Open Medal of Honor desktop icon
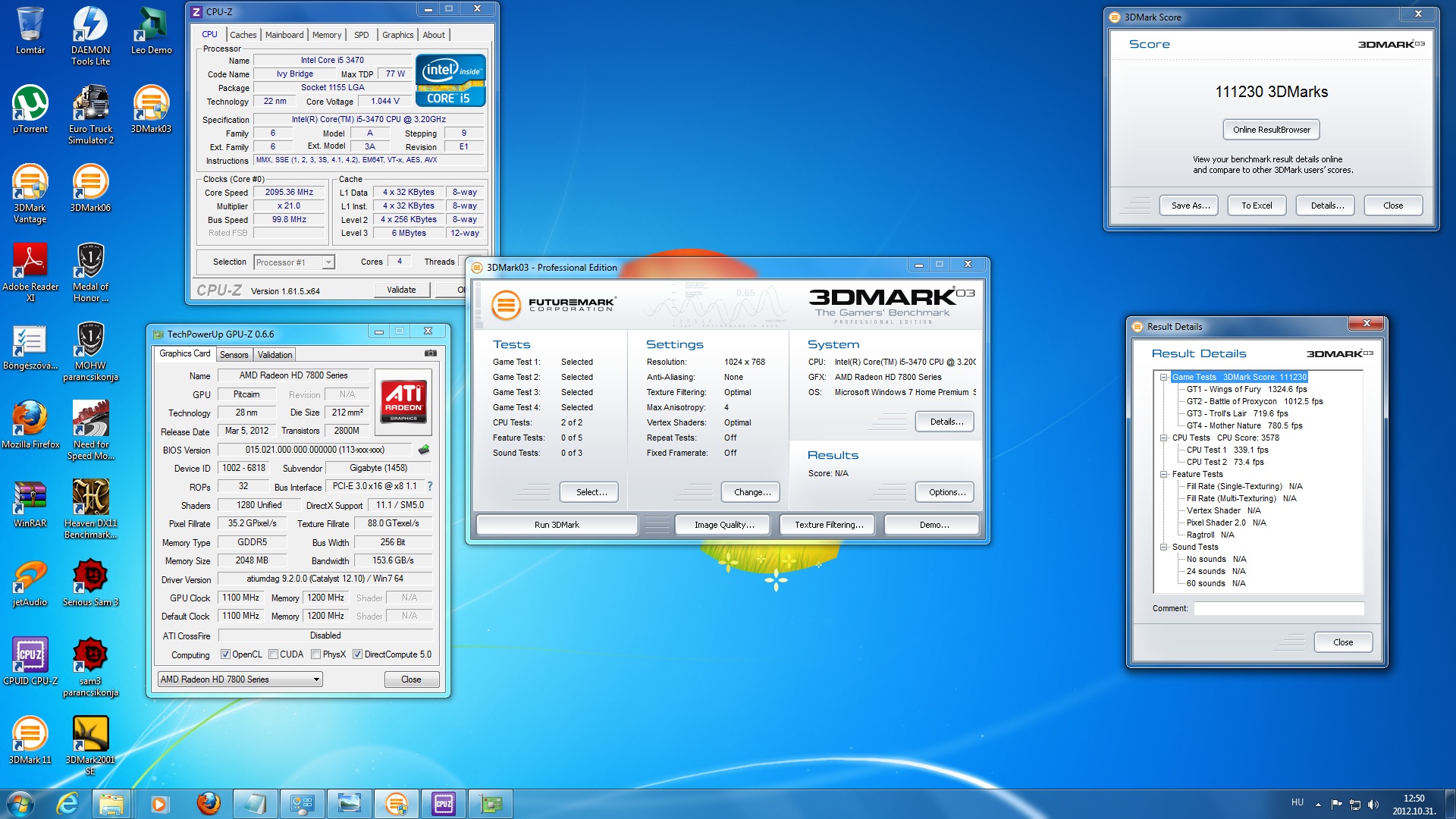Viewport: 1456px width, 819px height. 90,272
